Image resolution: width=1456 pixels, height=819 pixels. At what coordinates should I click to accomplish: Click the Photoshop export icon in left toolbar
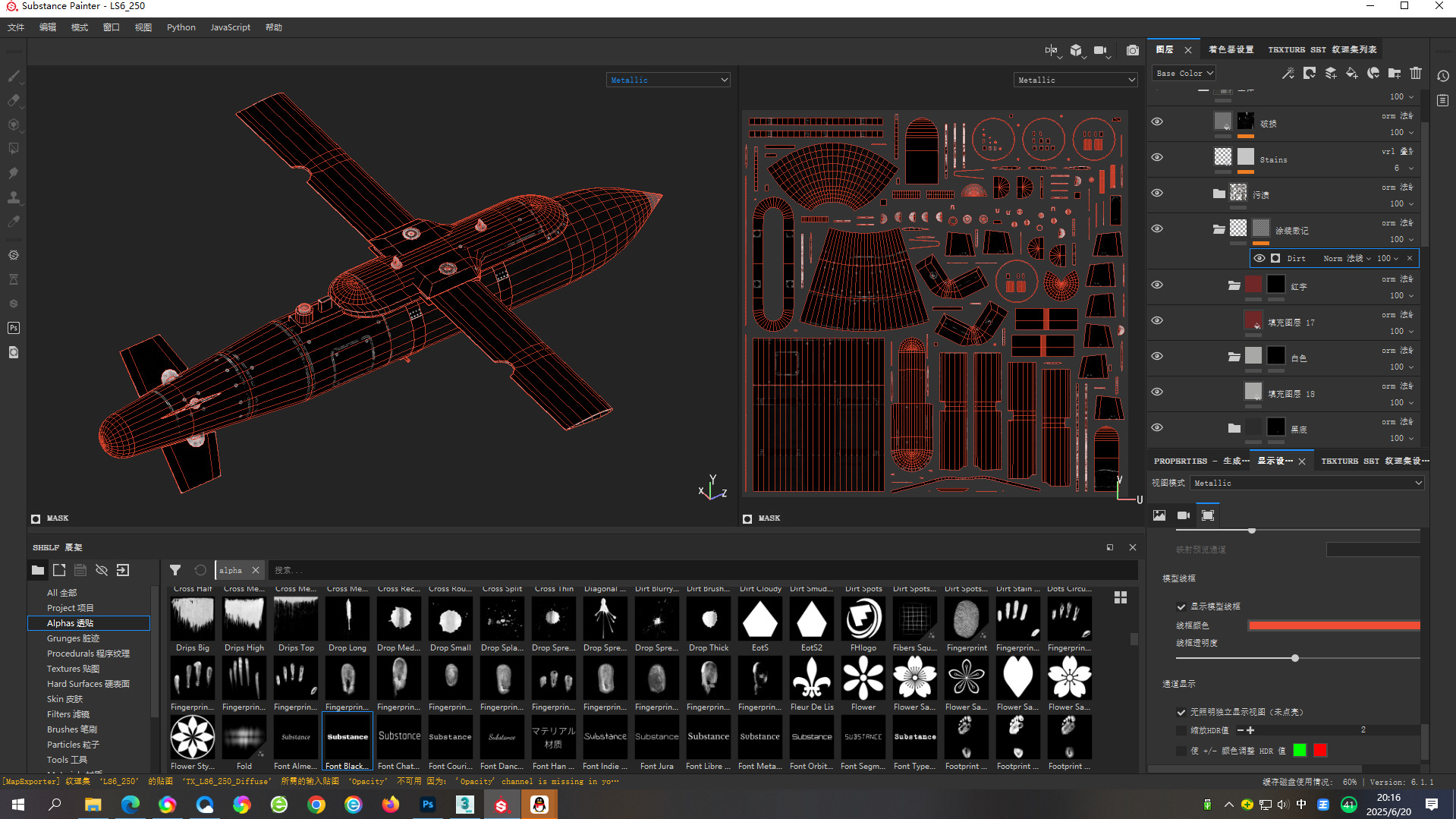coord(14,328)
